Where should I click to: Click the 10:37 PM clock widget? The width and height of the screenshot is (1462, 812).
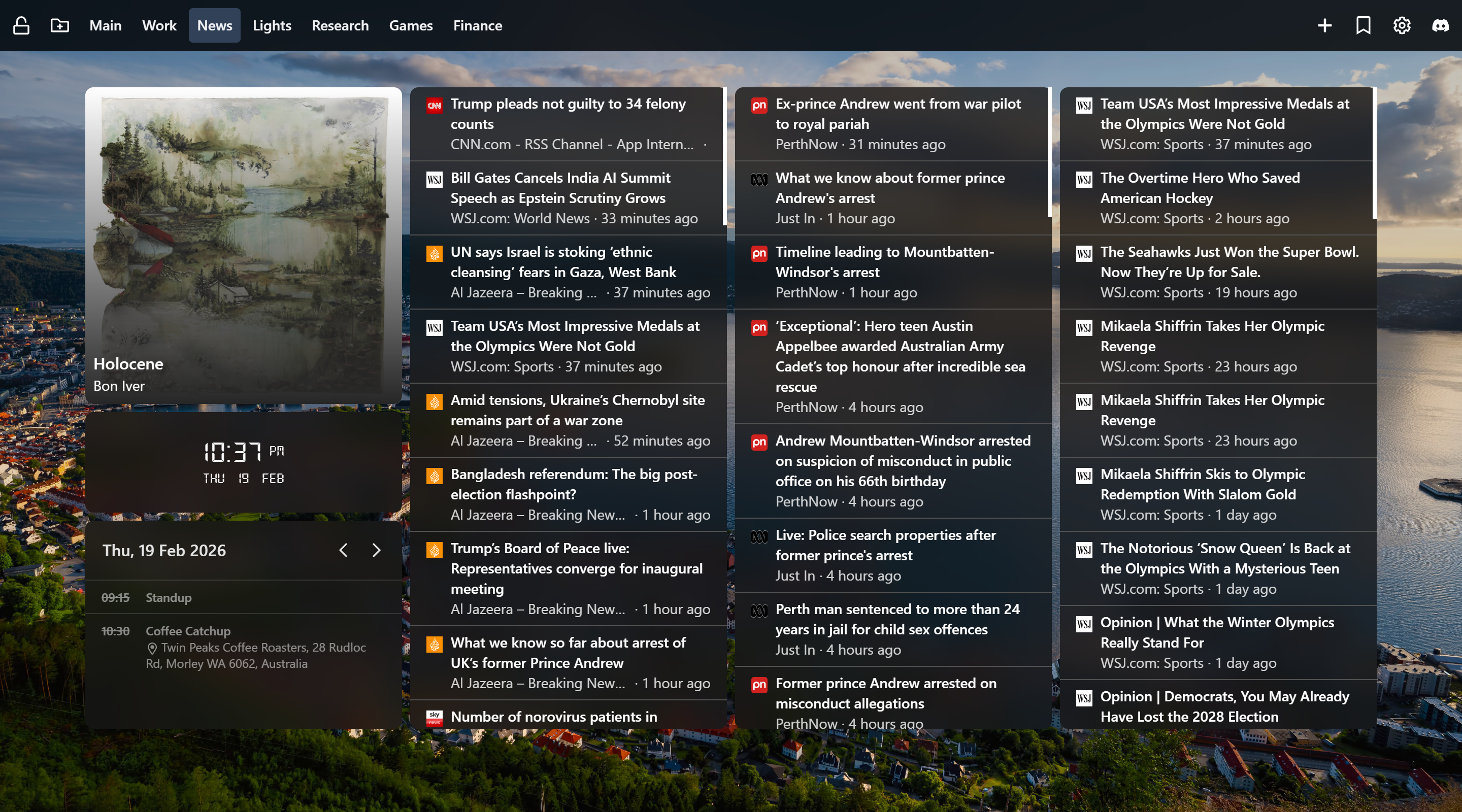[244, 463]
